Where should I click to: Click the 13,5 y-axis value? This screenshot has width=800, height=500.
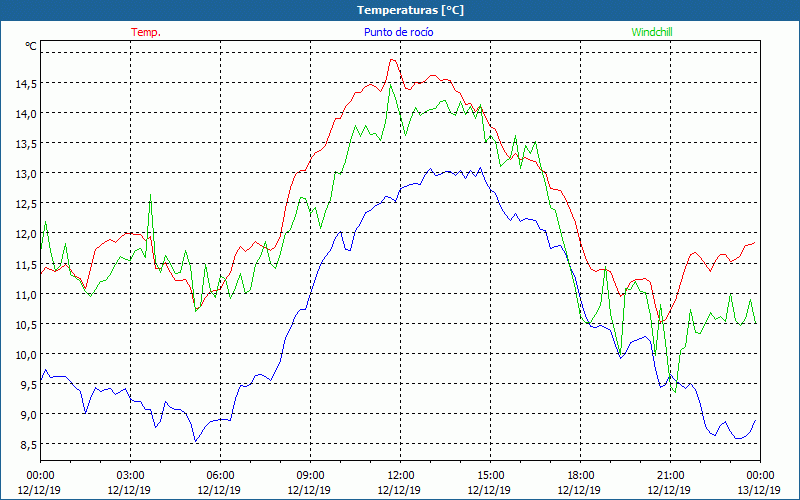point(26,144)
